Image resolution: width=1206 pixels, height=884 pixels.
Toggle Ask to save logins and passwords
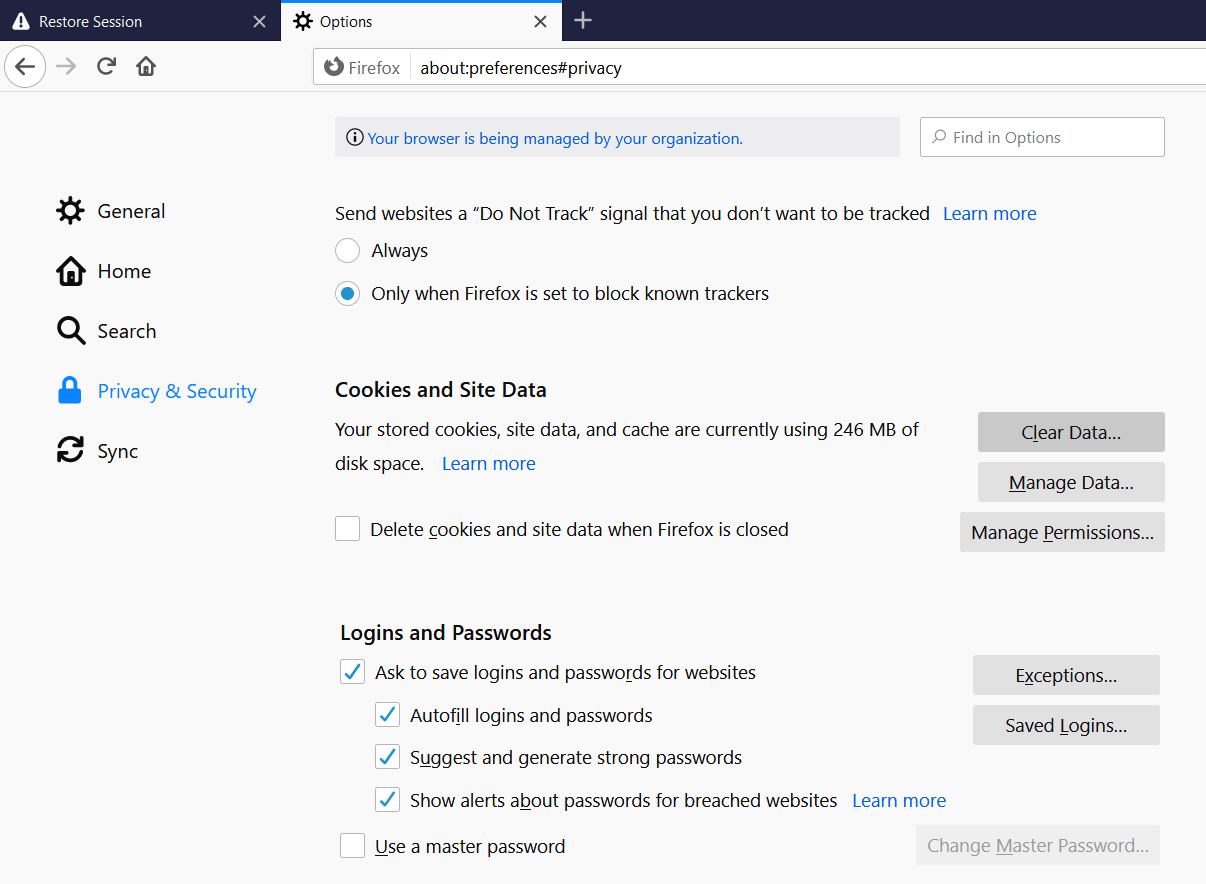(352, 672)
